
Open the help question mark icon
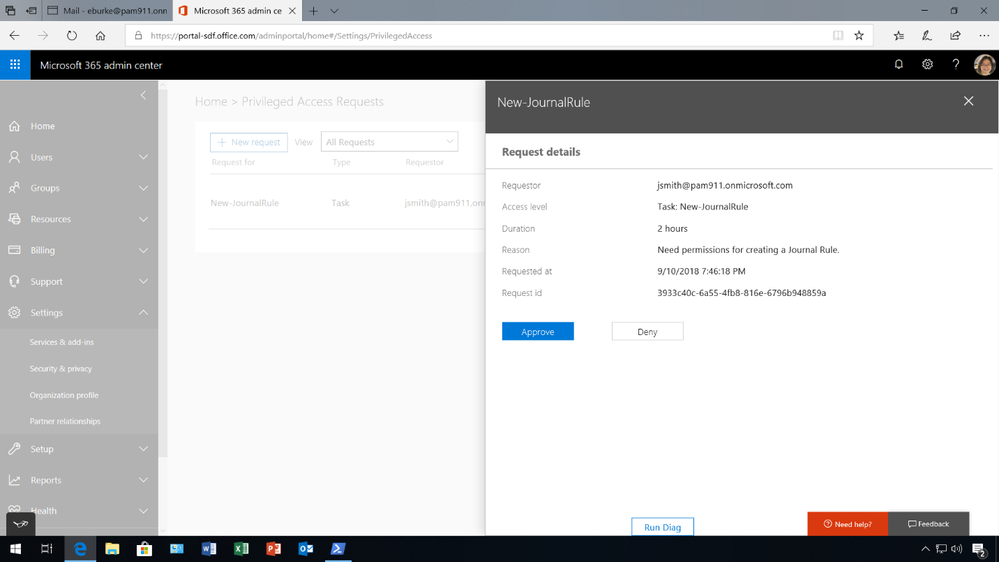(956, 64)
